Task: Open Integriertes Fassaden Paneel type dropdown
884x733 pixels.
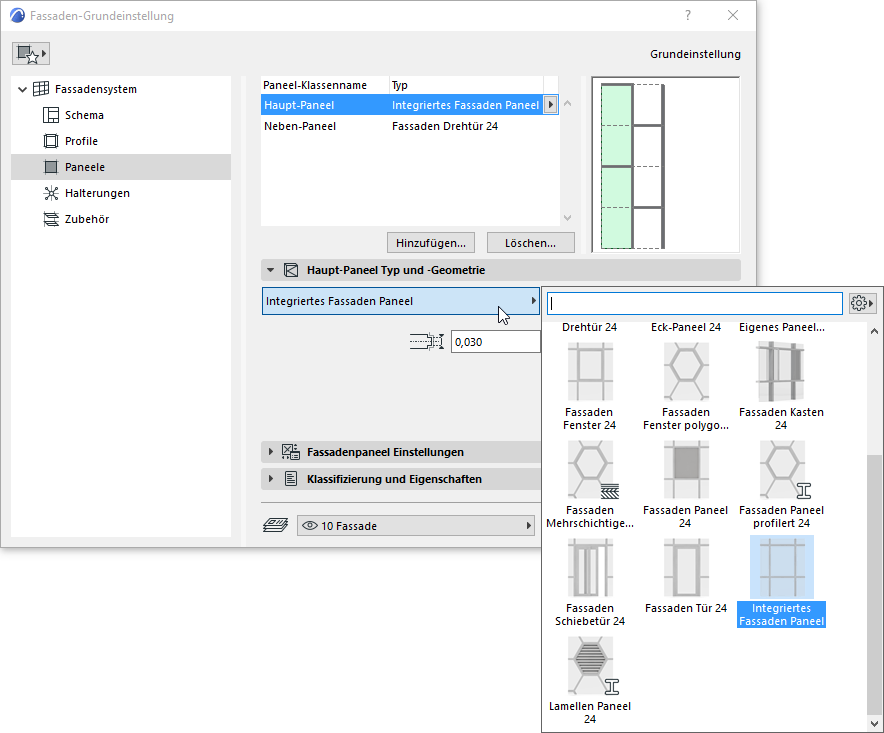Action: coord(401,301)
